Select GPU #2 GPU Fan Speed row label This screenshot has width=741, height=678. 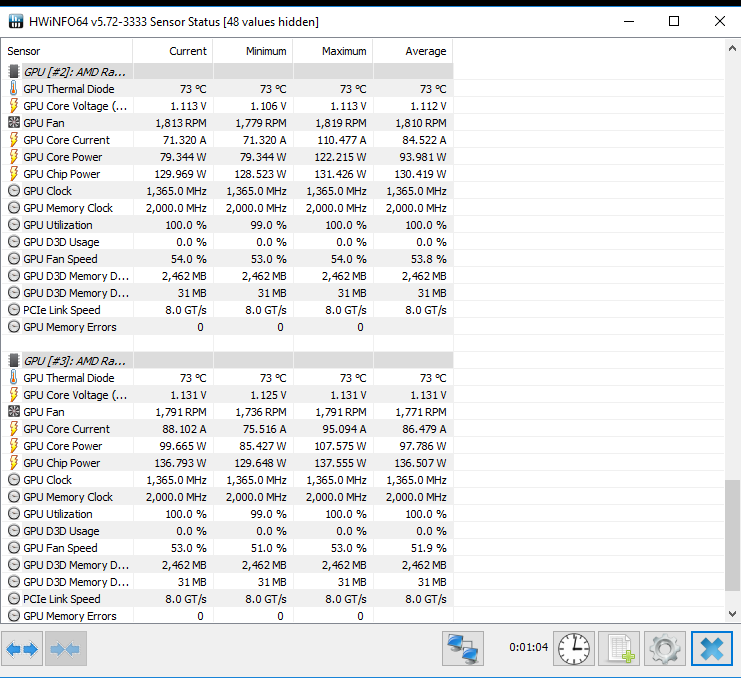[60, 259]
